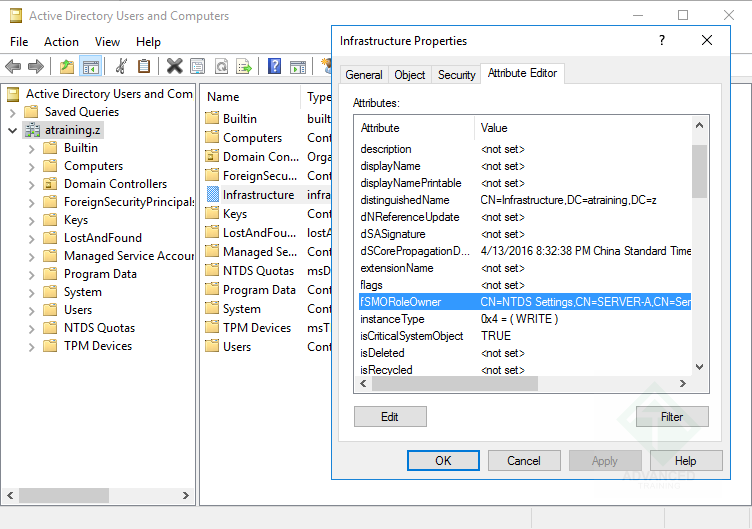Image resolution: width=752 pixels, height=529 pixels.
Task: Click the Cut scissors toolbar icon
Action: coord(121,66)
